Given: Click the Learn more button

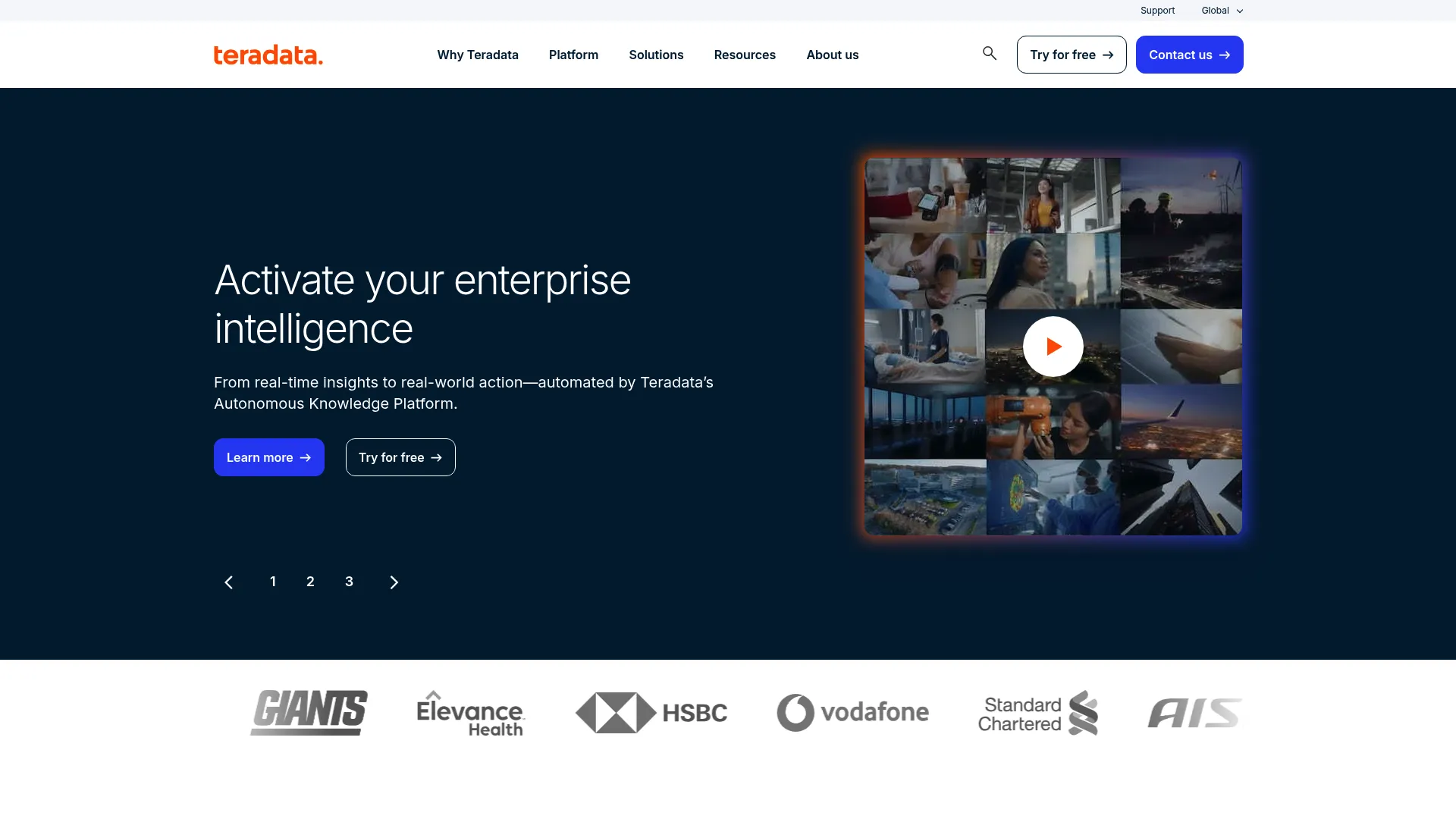Looking at the screenshot, I should point(269,457).
